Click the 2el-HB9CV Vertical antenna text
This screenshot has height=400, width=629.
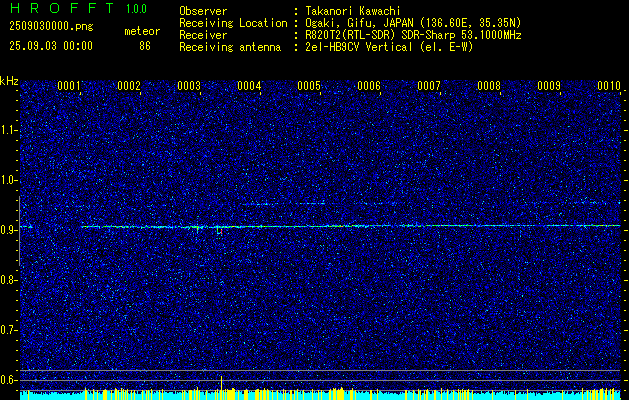pos(389,47)
